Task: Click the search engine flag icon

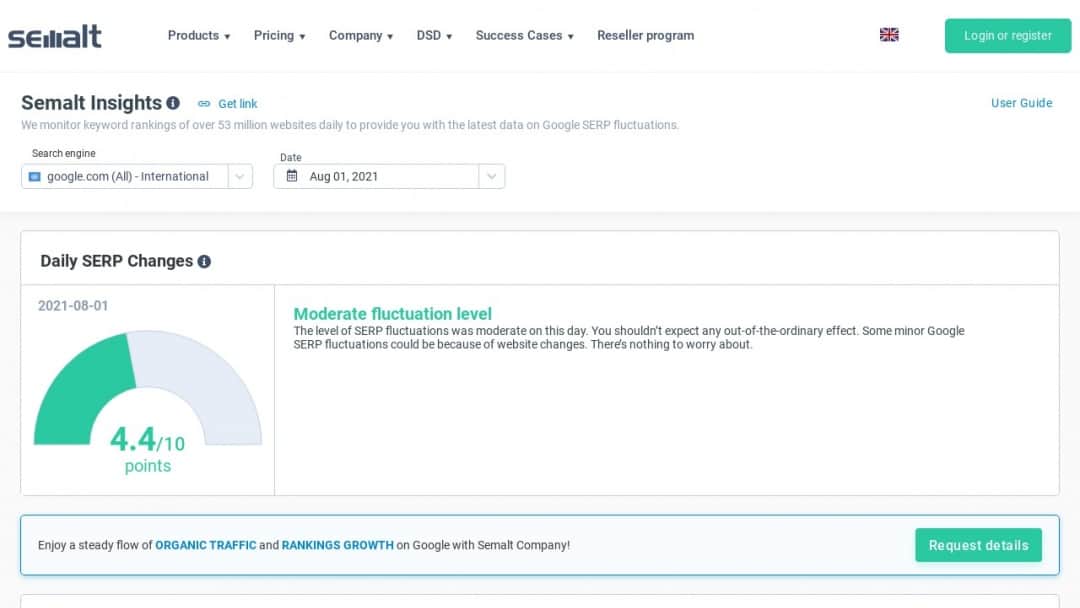Action: coord(35,177)
